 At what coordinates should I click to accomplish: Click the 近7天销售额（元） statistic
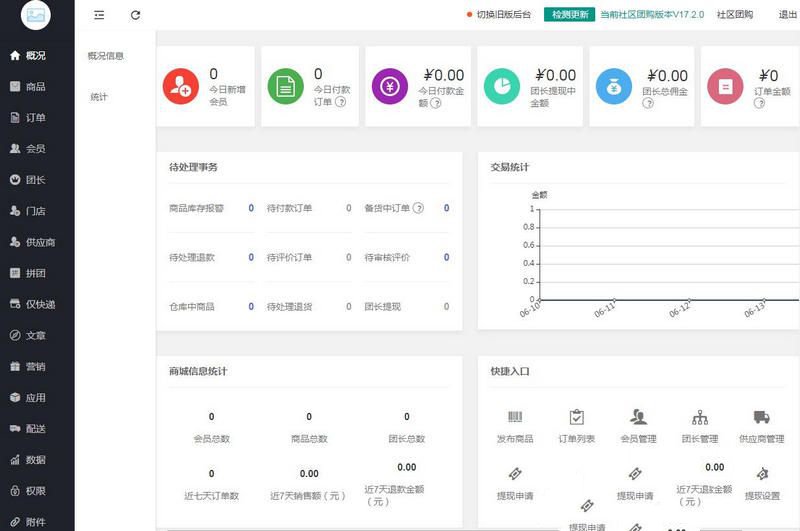309,485
